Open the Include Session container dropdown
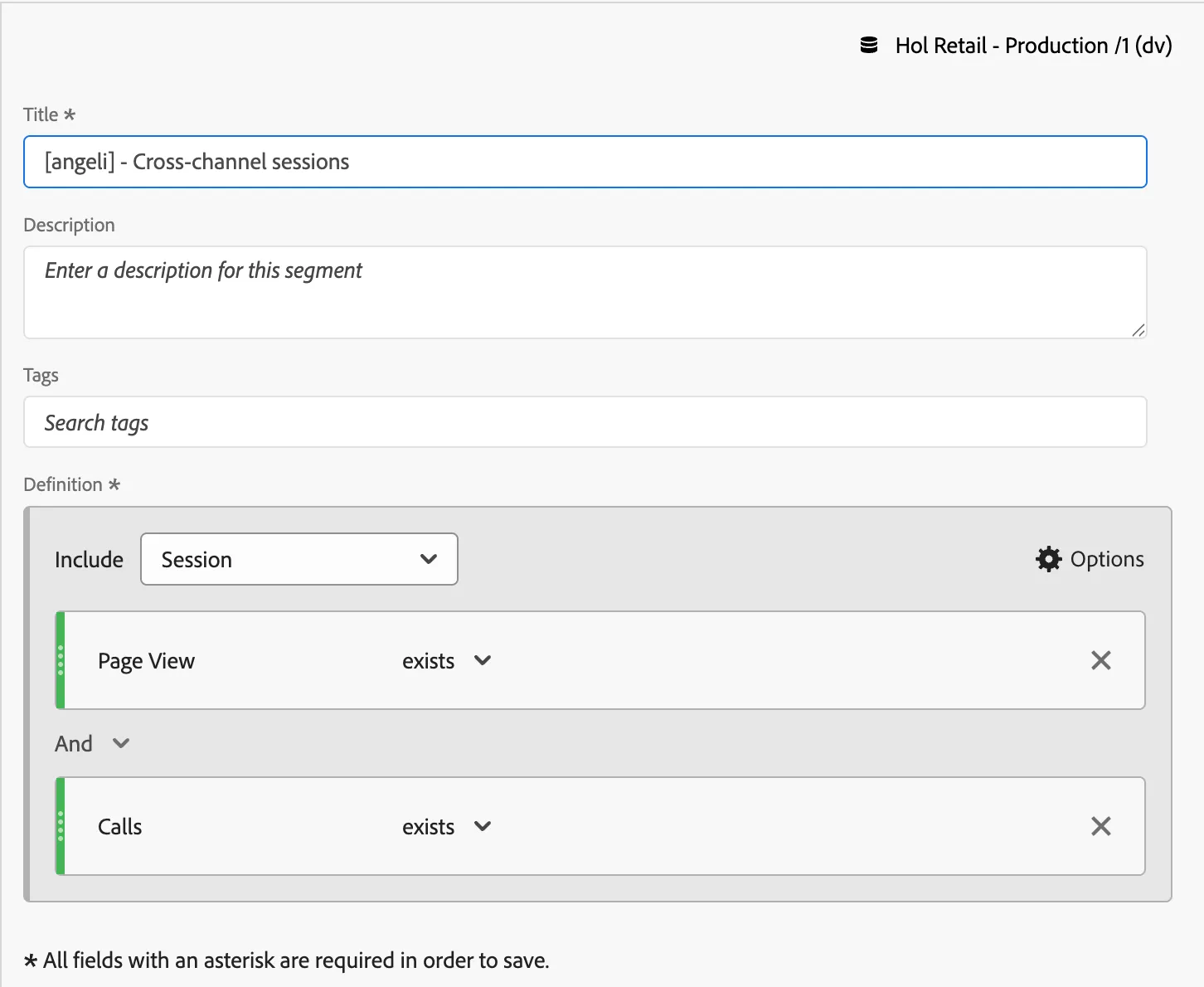The image size is (1204, 987). point(299,559)
